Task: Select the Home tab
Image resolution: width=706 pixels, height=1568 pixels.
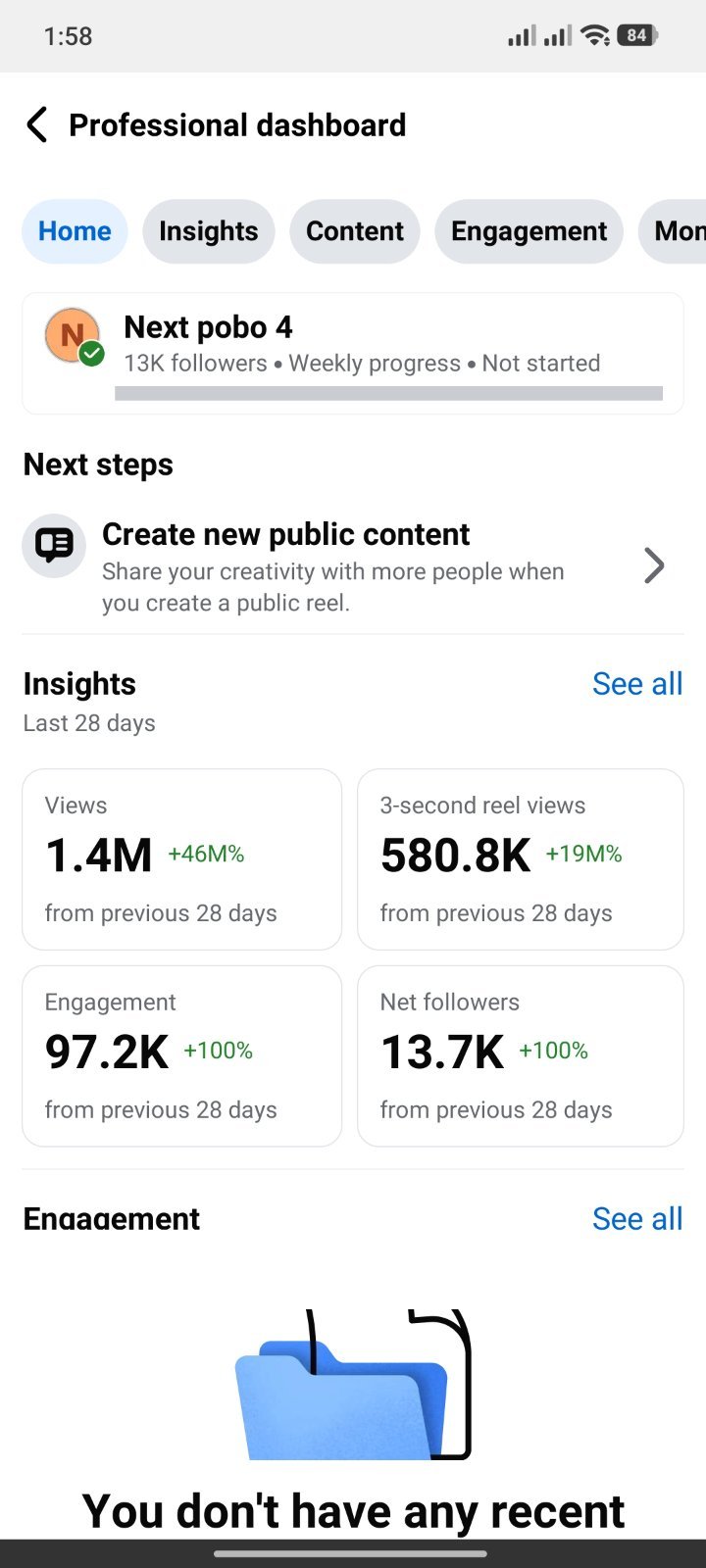Action: pos(75,231)
